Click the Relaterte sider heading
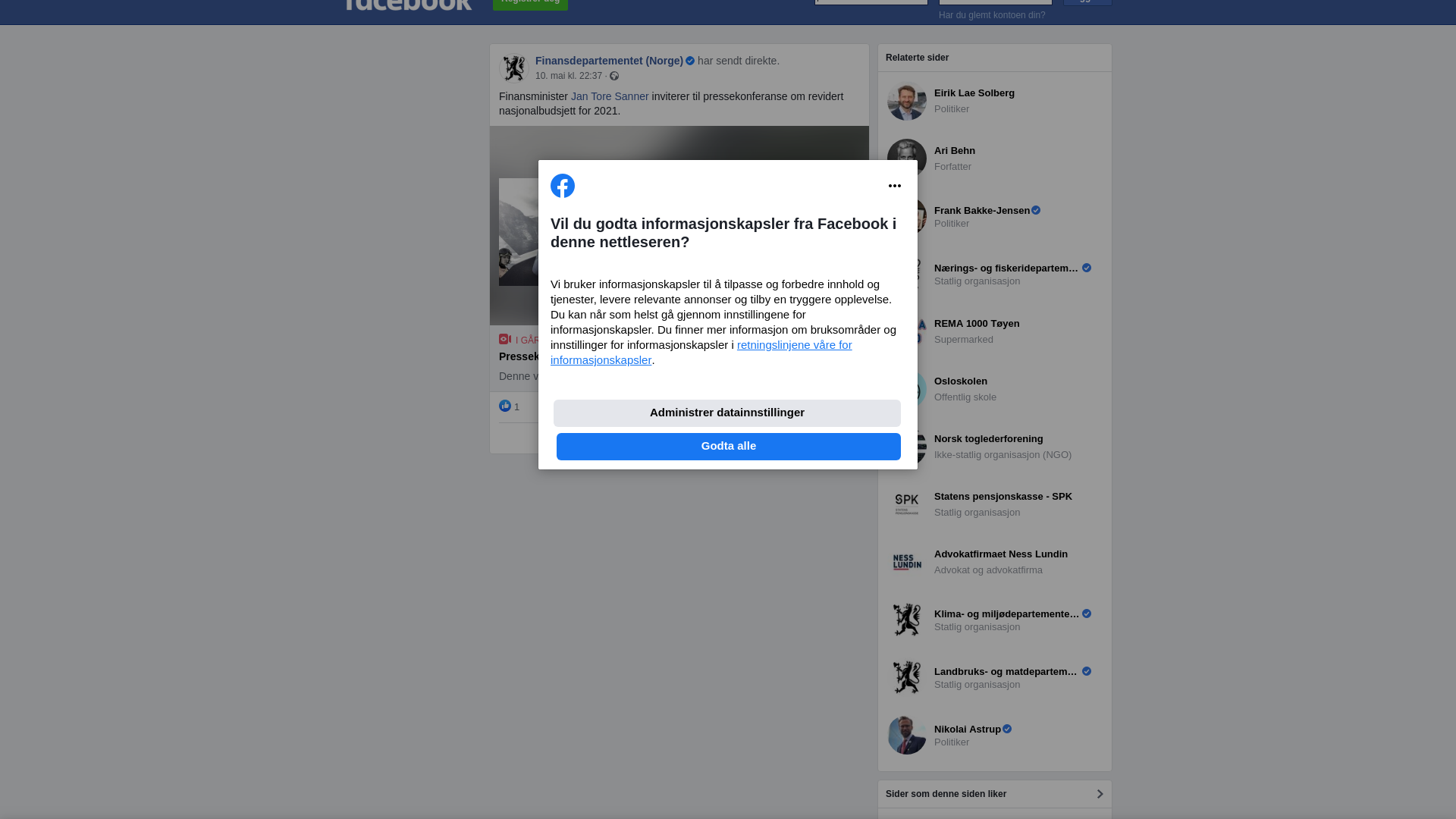This screenshot has height=819, width=1456. click(917, 58)
